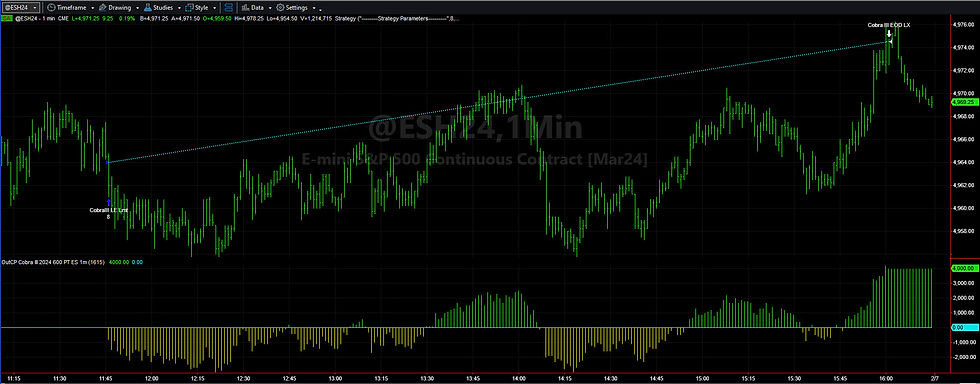
Task: Click the Timeframe clock icon
Action: pyautogui.click(x=51, y=8)
